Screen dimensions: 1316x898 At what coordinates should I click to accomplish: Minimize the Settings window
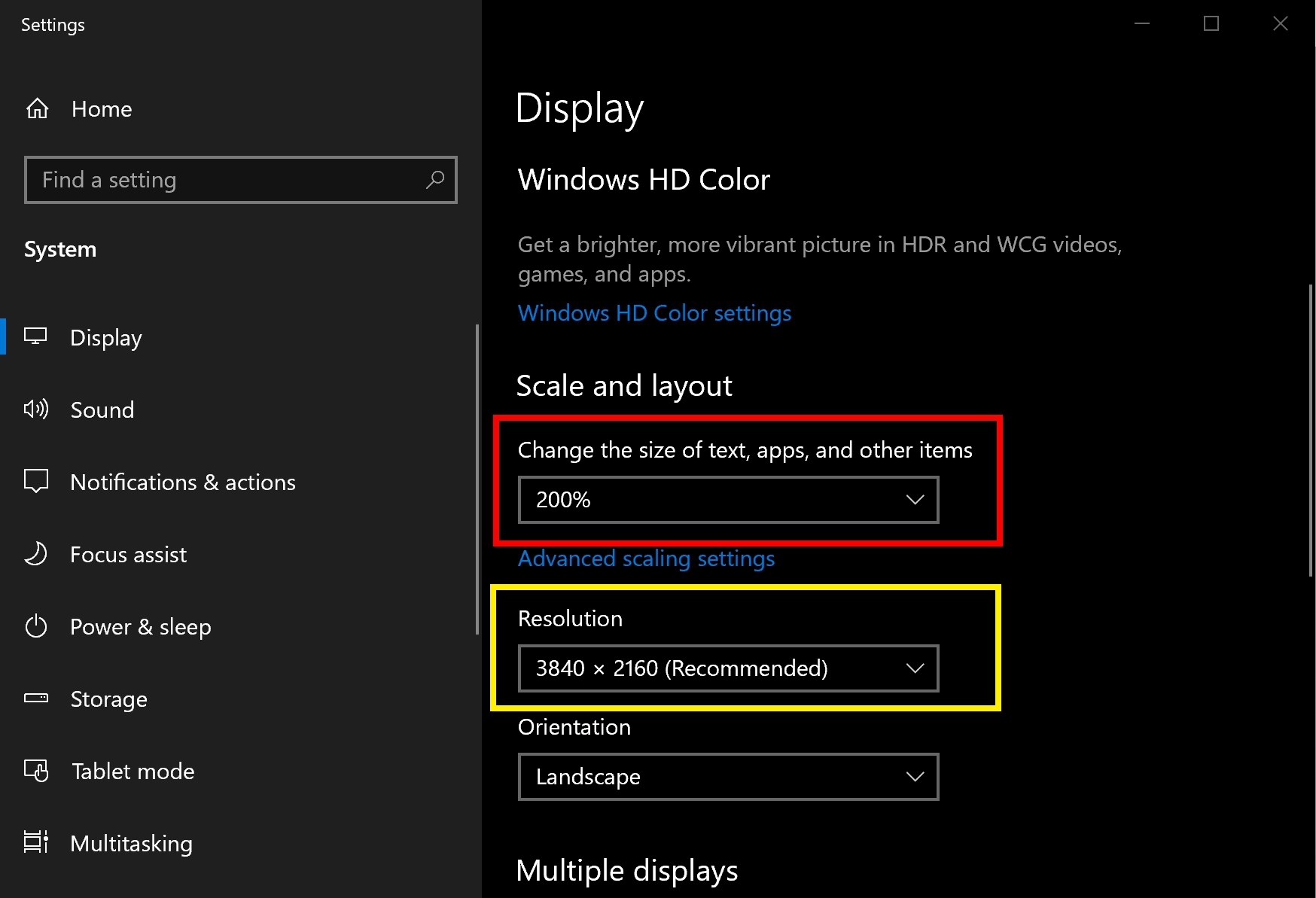point(1142,23)
